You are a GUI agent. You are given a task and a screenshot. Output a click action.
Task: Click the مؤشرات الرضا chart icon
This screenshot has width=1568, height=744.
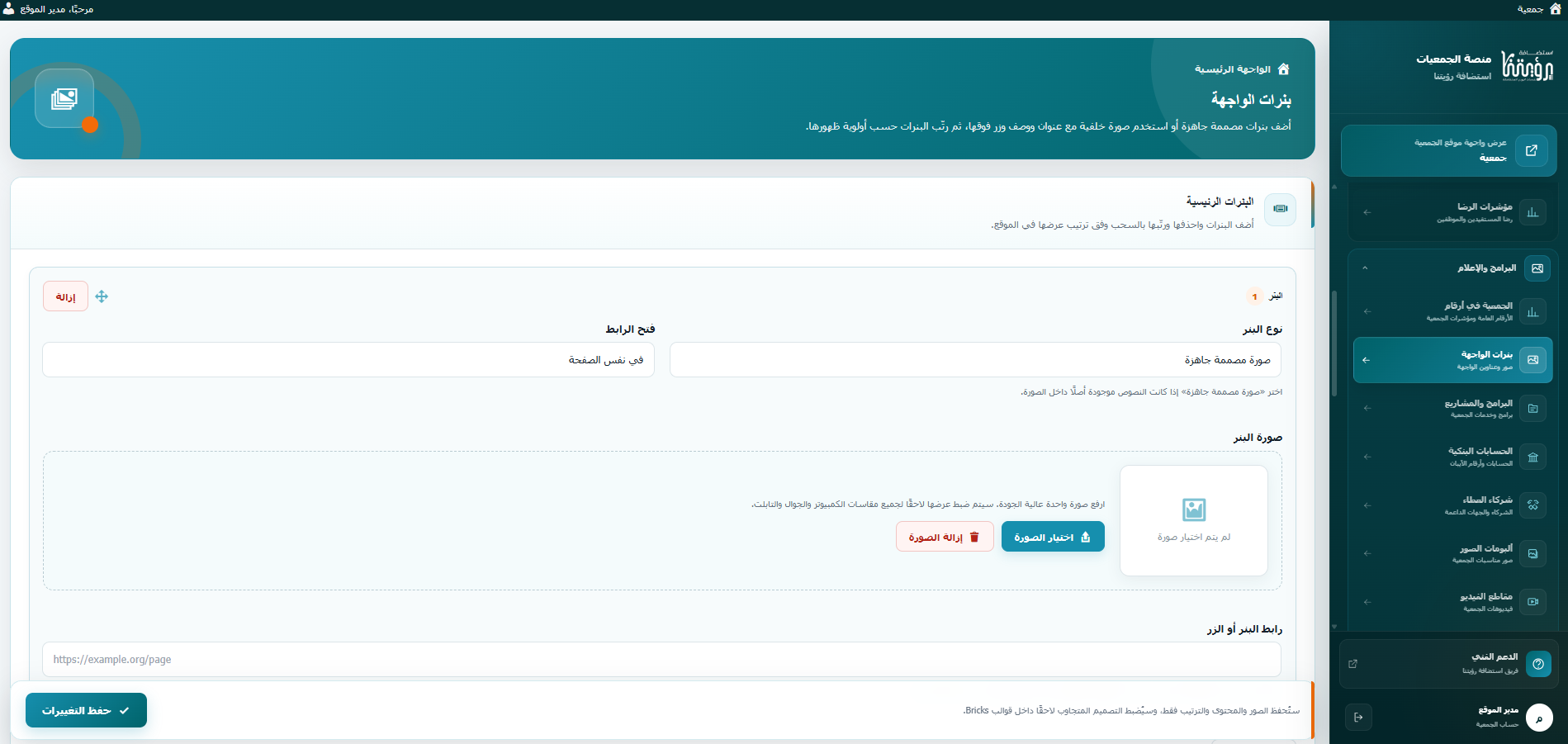pyautogui.click(x=1532, y=212)
